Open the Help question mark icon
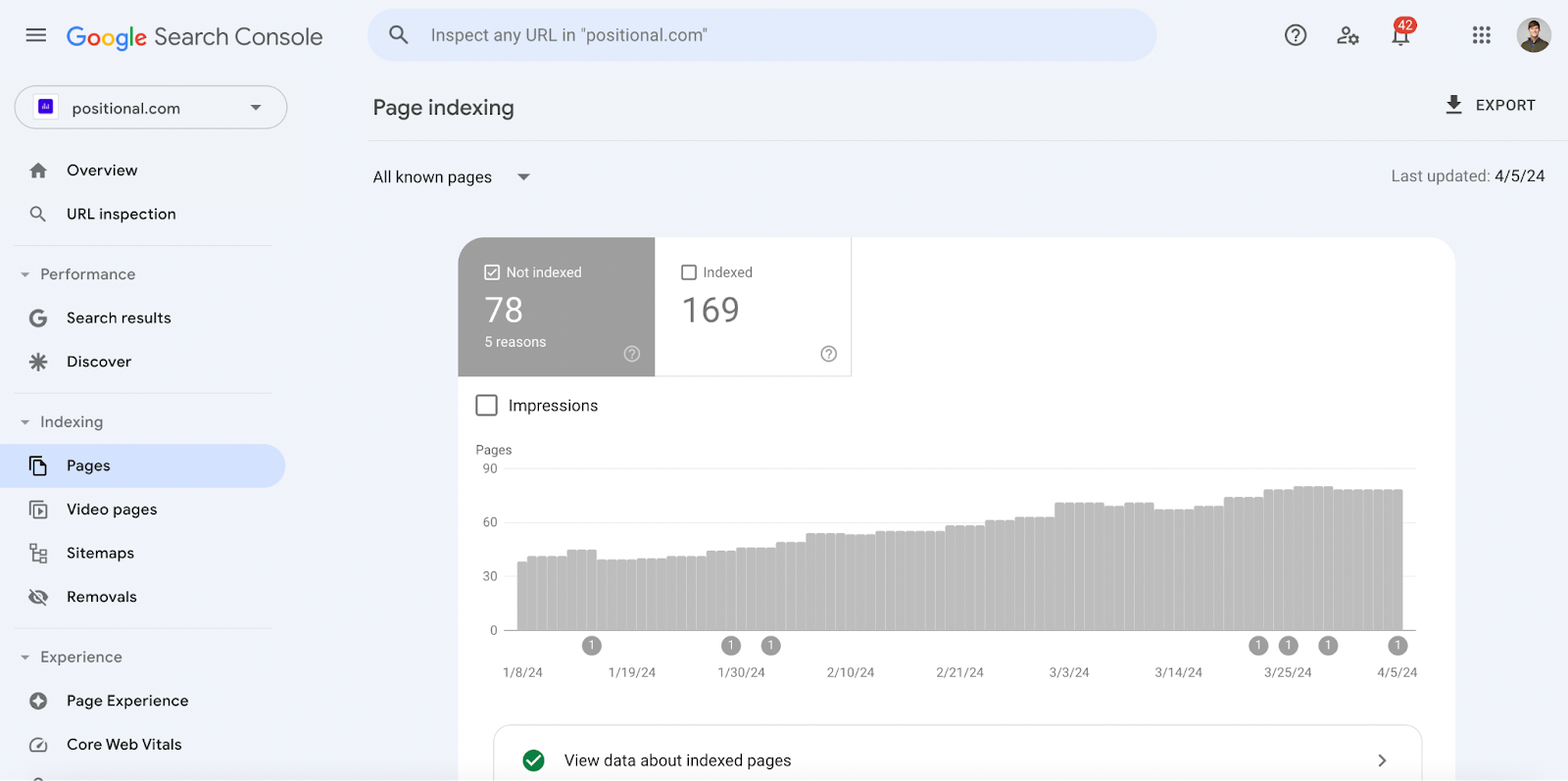1568x781 pixels. click(x=1296, y=35)
